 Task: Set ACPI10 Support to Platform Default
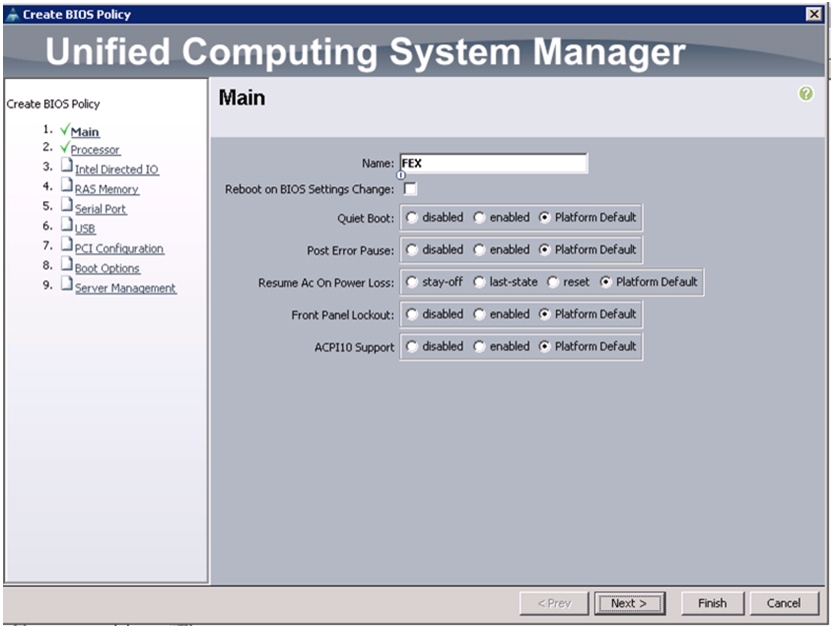click(x=544, y=347)
